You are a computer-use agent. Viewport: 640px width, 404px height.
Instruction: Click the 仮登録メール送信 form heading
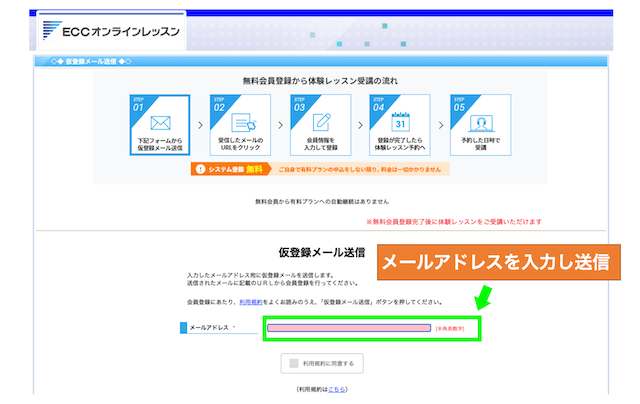coord(322,253)
